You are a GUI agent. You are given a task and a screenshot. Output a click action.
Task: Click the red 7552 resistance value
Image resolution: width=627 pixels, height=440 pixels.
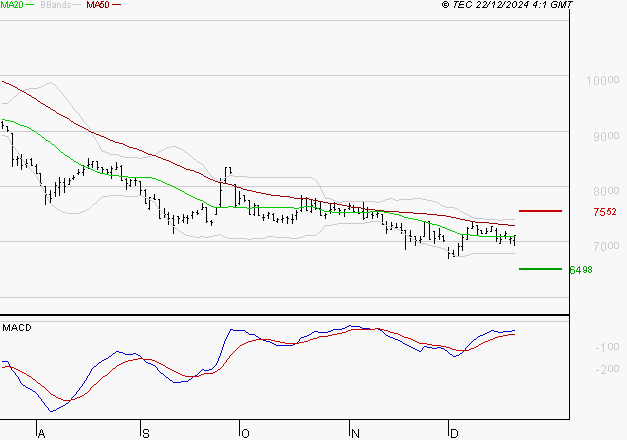pyautogui.click(x=605, y=212)
